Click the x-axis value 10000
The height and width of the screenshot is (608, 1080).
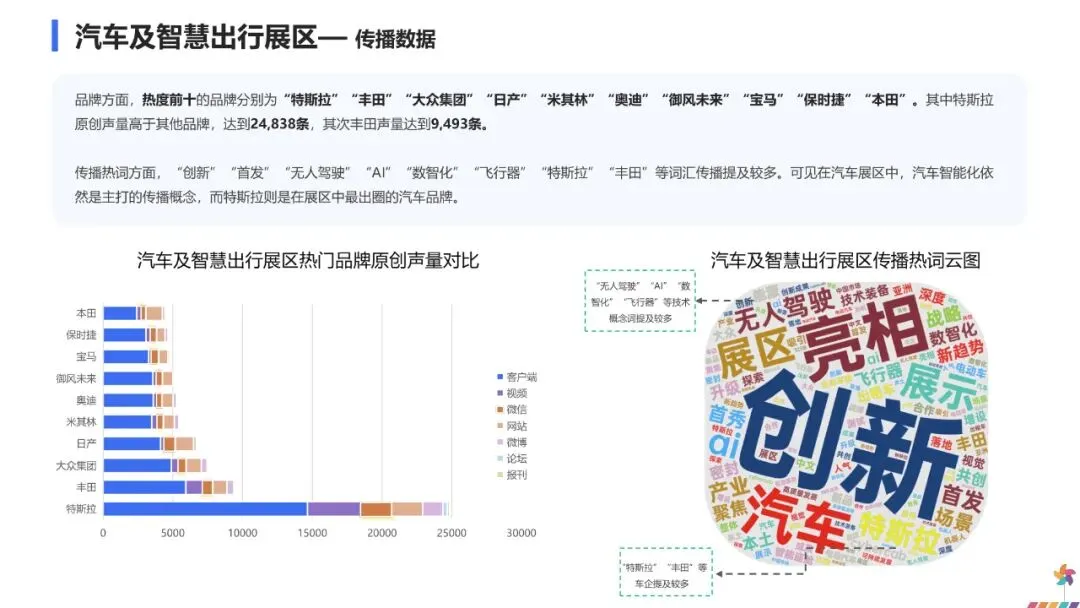pos(242,533)
